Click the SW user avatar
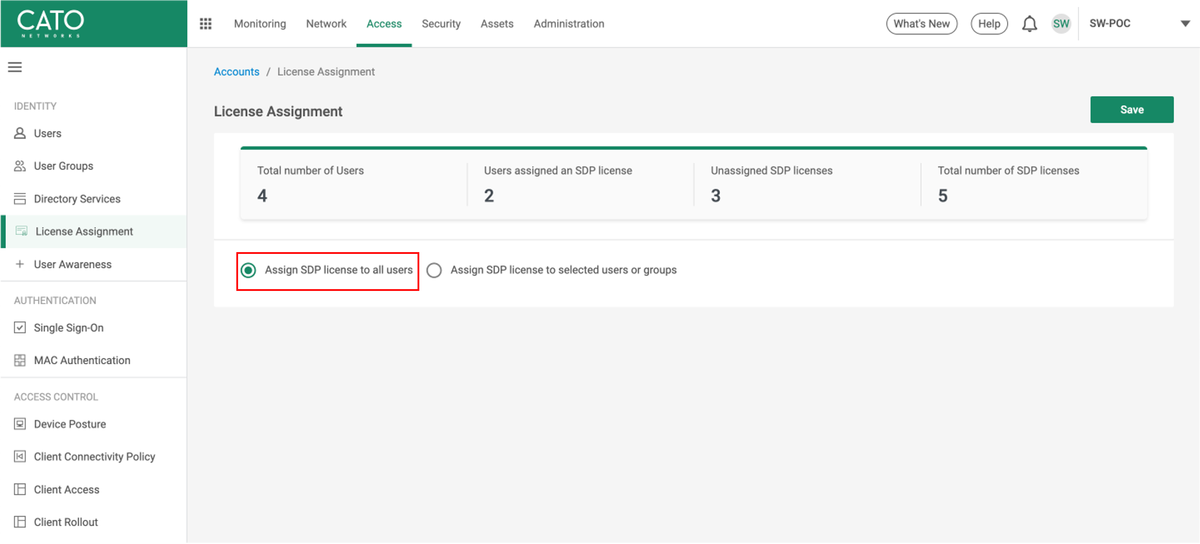This screenshot has height=544, width=1200. [1061, 24]
